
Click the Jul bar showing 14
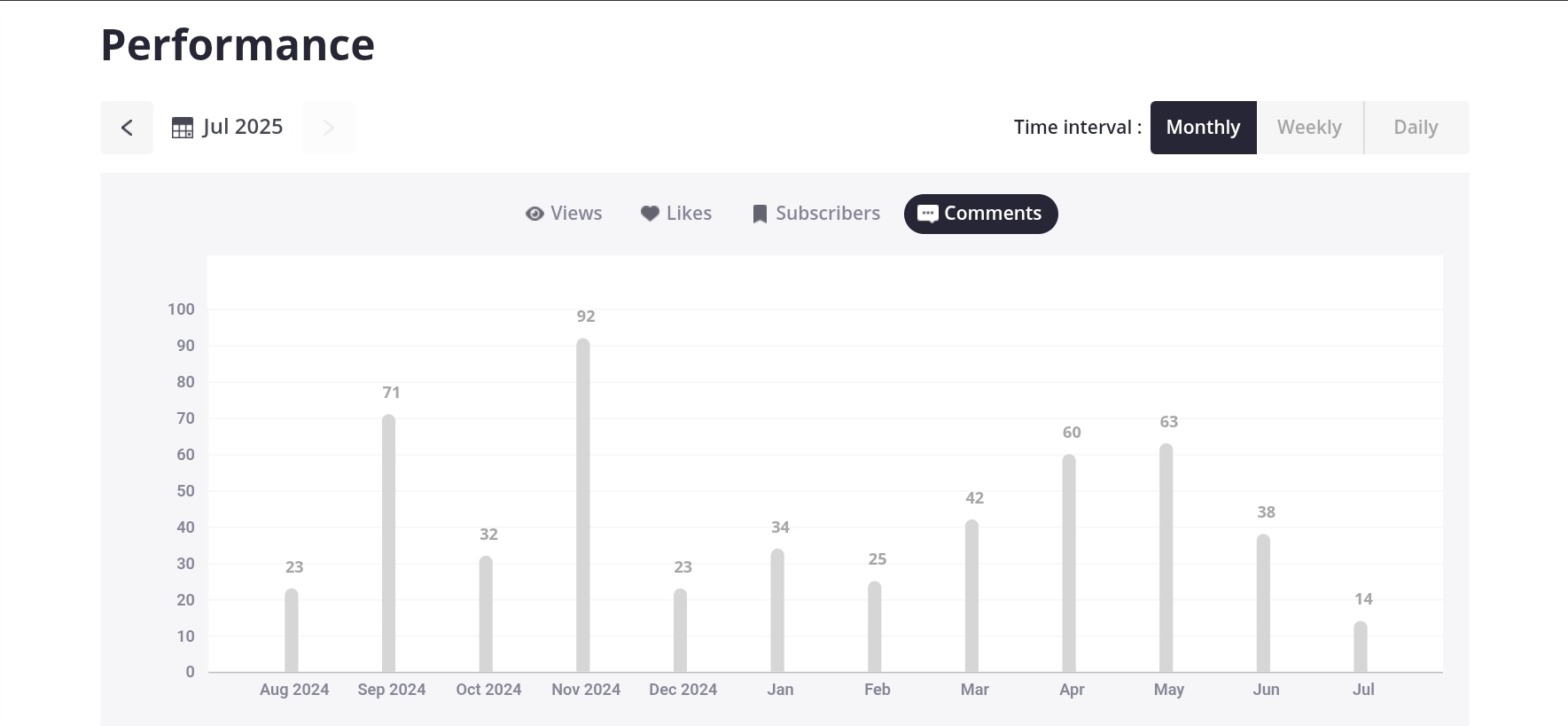coord(1361,646)
